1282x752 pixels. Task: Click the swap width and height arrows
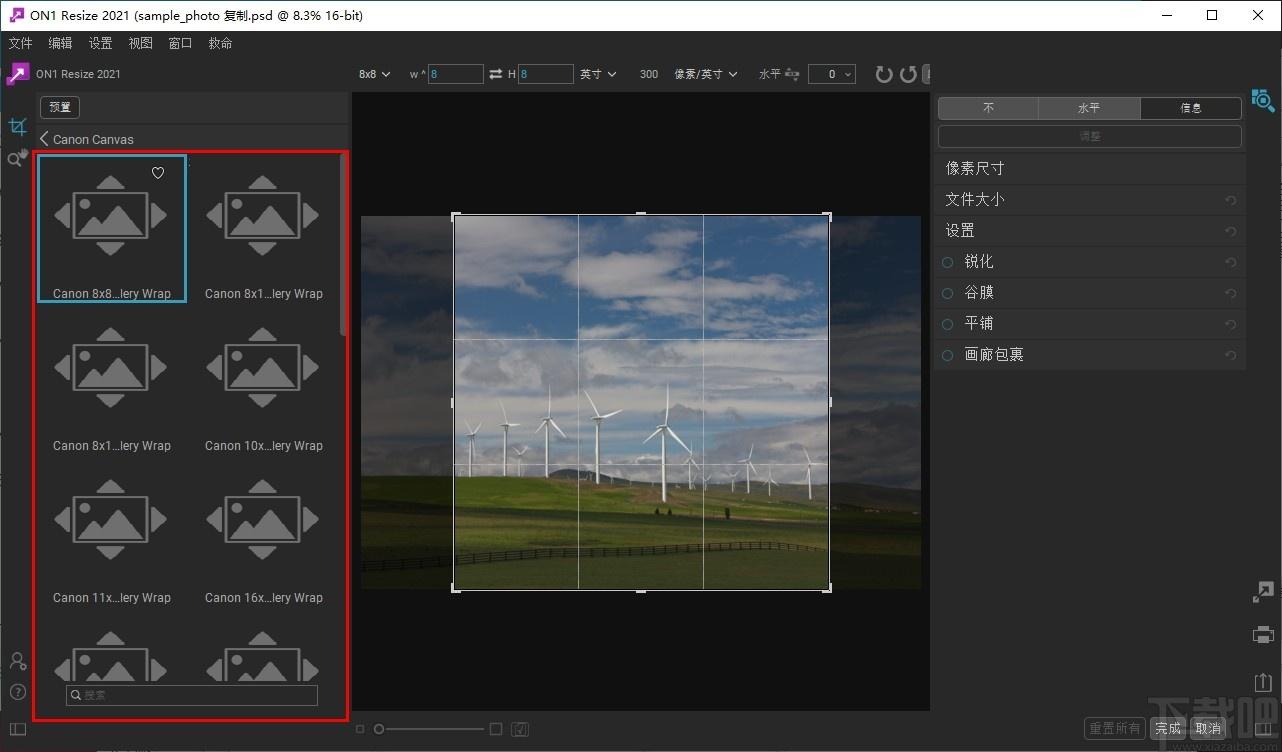[496, 74]
